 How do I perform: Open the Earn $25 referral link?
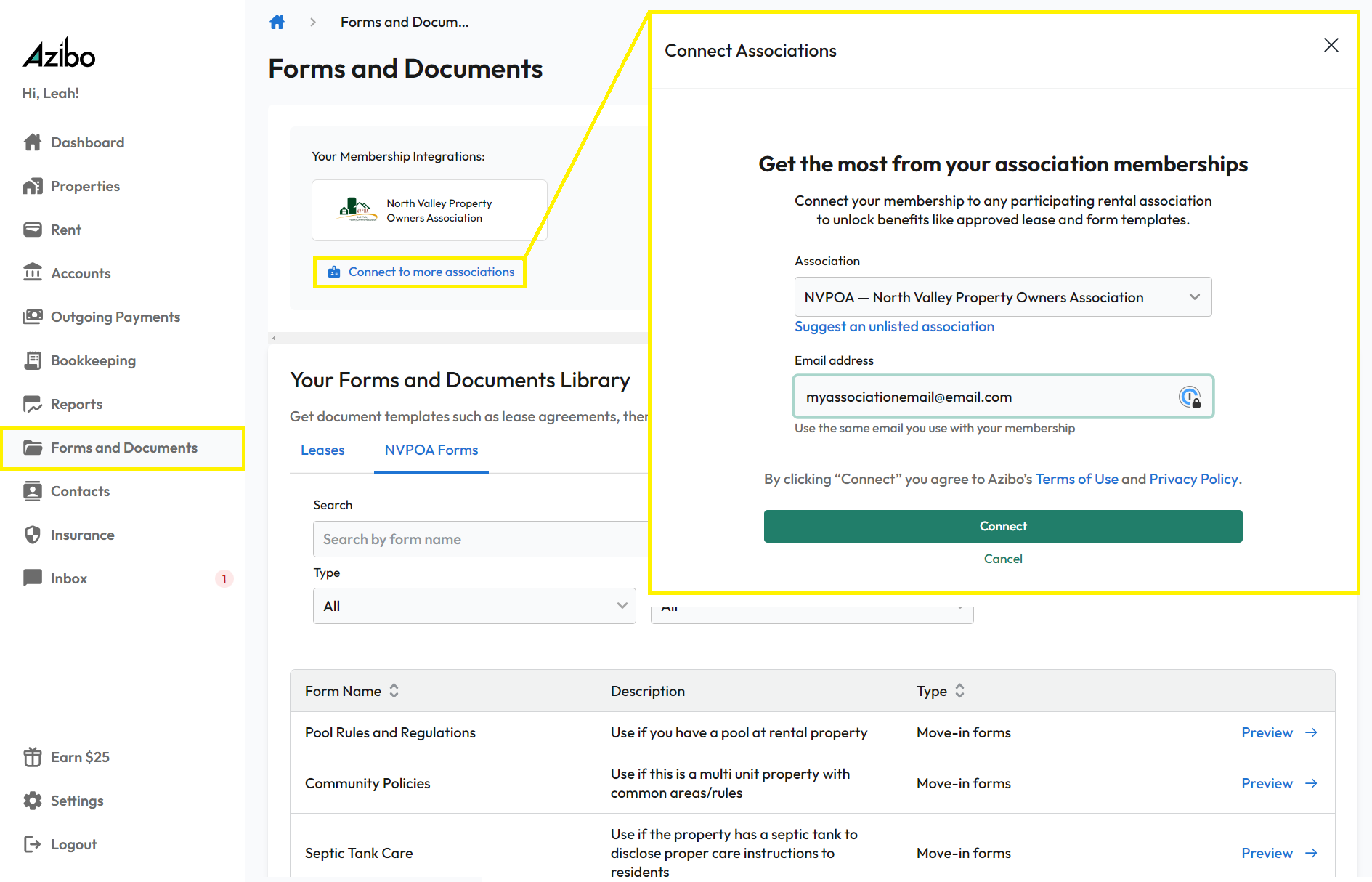click(x=80, y=757)
